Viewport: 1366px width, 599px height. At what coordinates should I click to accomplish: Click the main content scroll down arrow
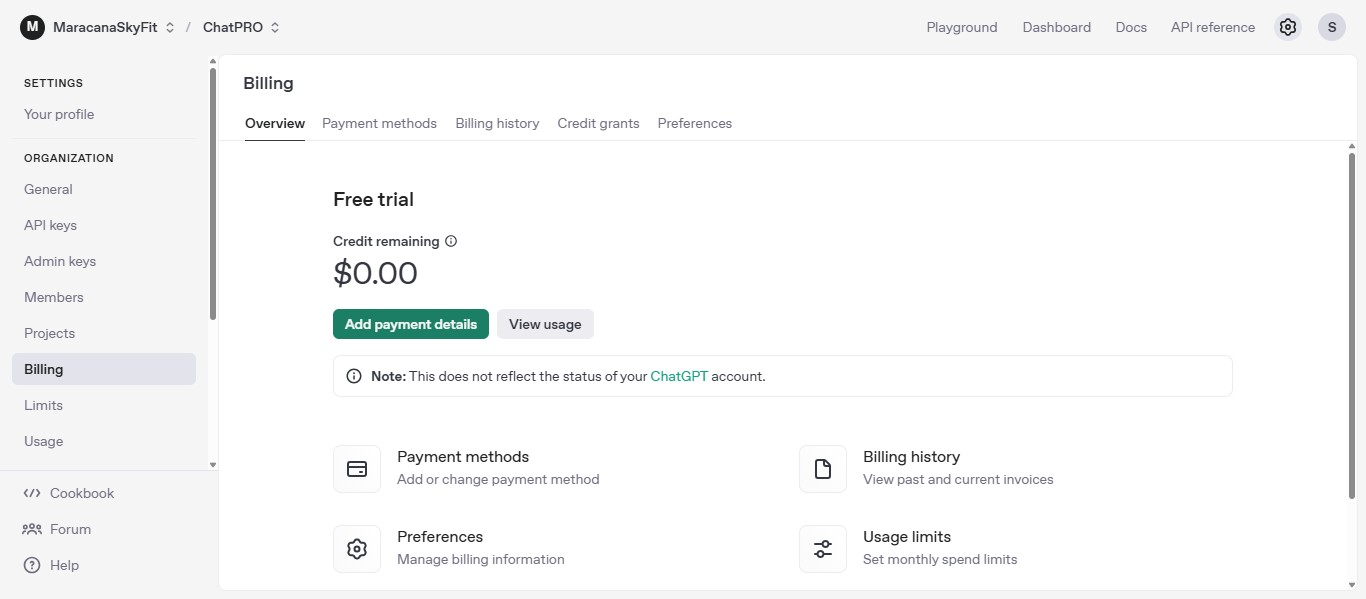click(1352, 584)
